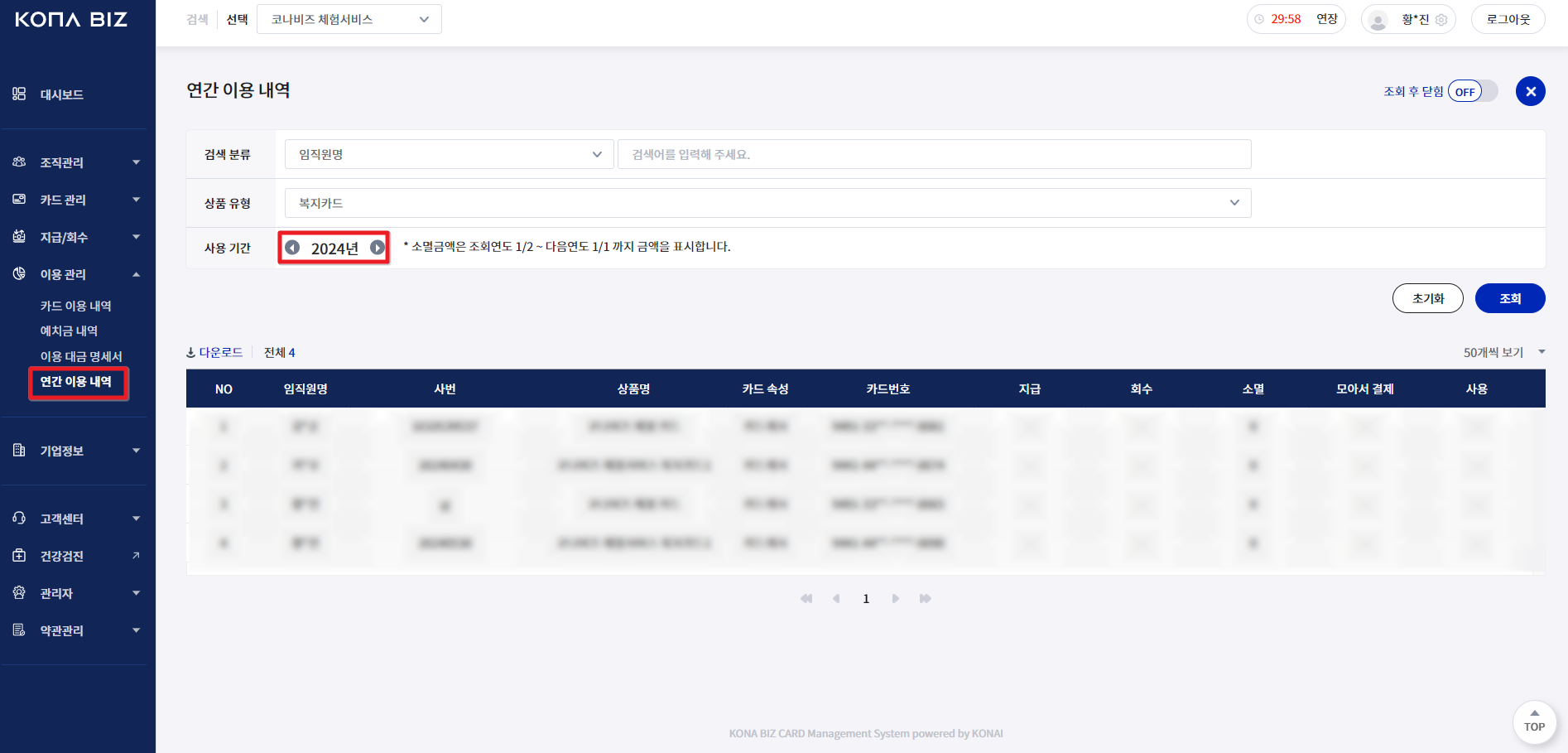Expand the 관리자 menu arrow

click(x=137, y=593)
